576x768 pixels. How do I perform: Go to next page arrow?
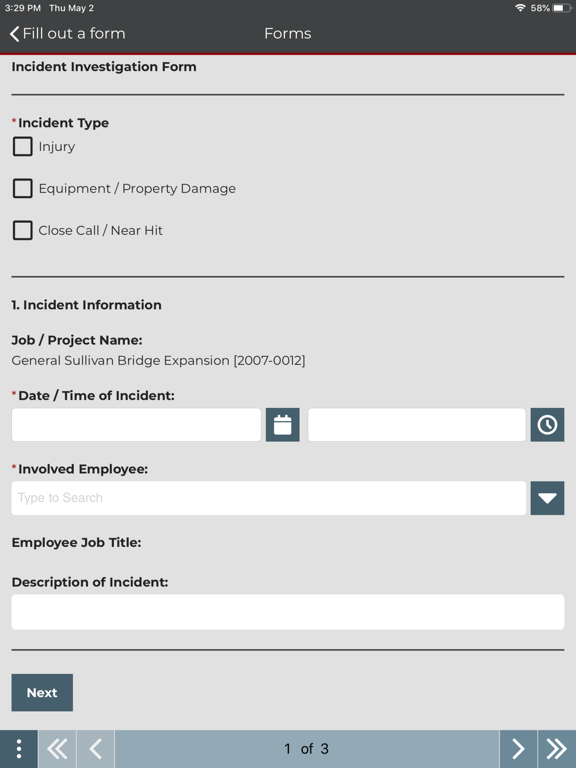coord(518,749)
